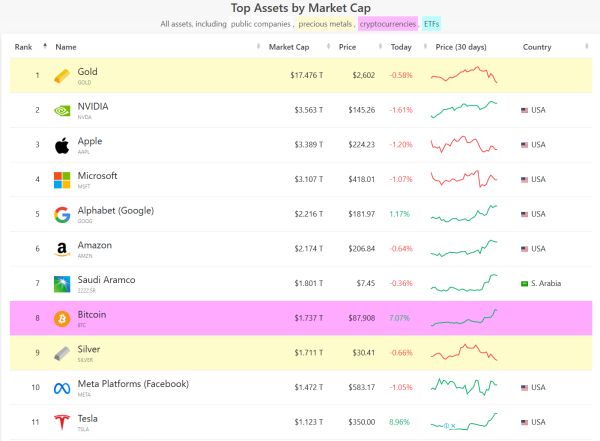Open the cryptocurrencies filter link
Viewport: 600px width, 441px height.
tap(388, 24)
